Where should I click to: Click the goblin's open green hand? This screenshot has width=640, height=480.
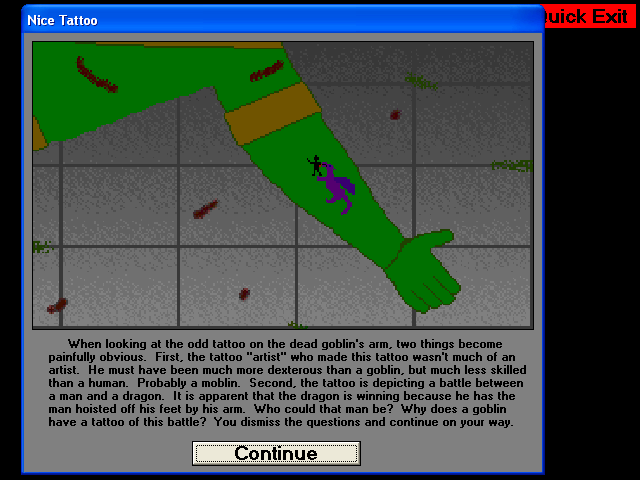(x=424, y=271)
